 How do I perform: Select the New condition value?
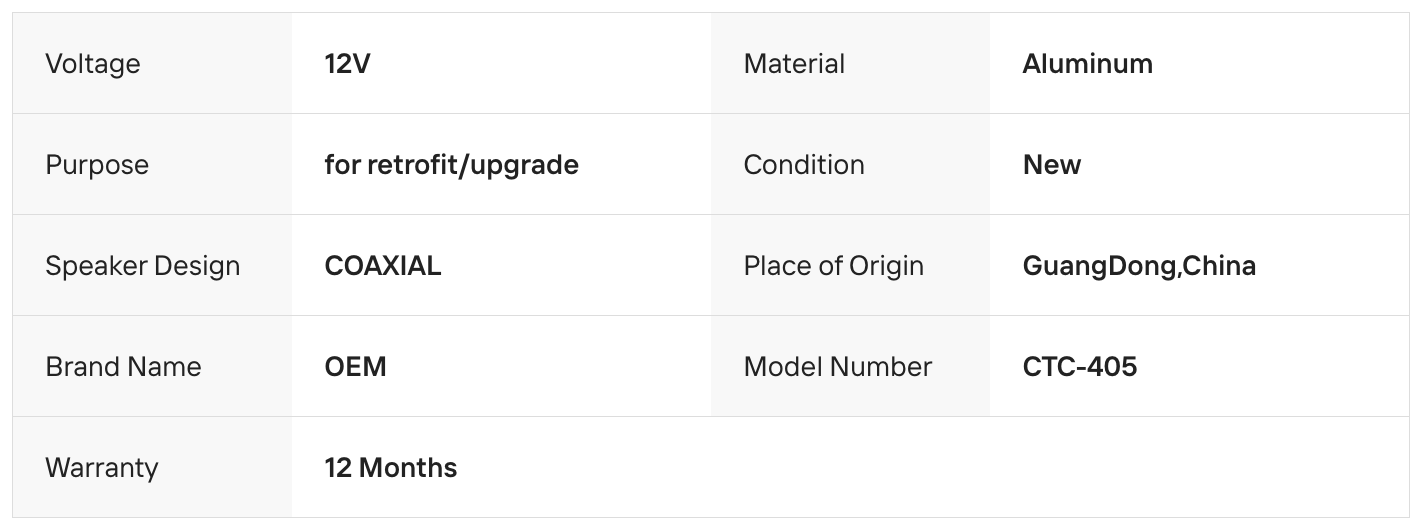1051,165
